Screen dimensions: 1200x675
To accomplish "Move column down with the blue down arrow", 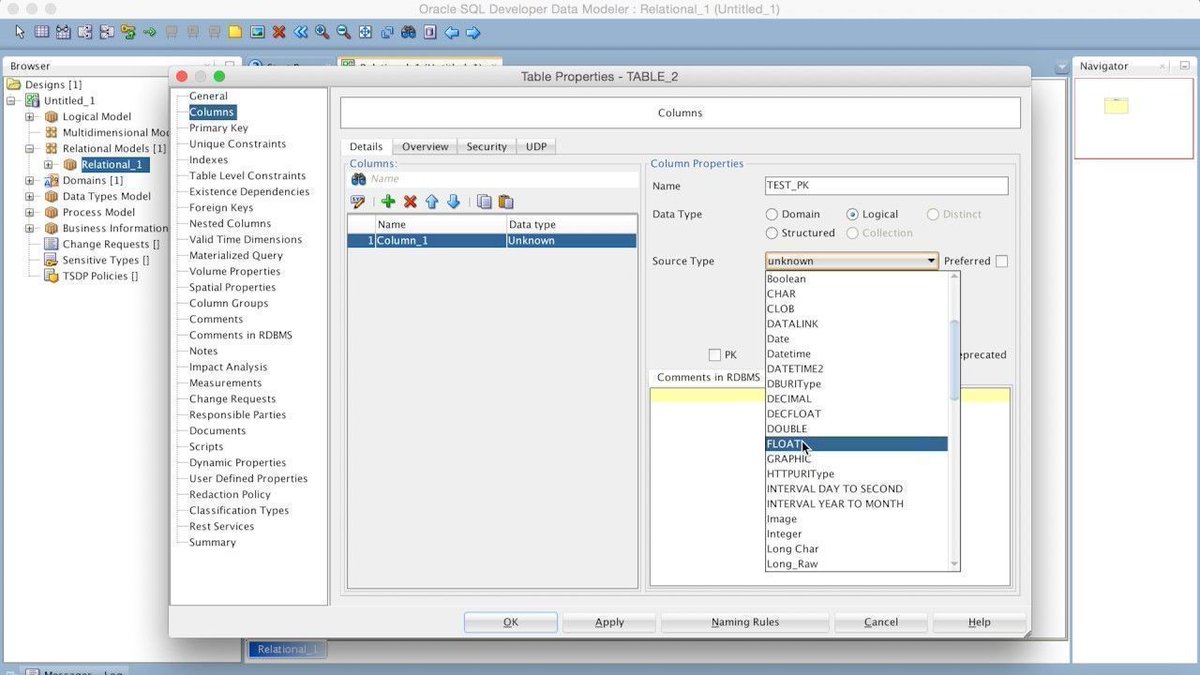I will pyautogui.click(x=453, y=202).
